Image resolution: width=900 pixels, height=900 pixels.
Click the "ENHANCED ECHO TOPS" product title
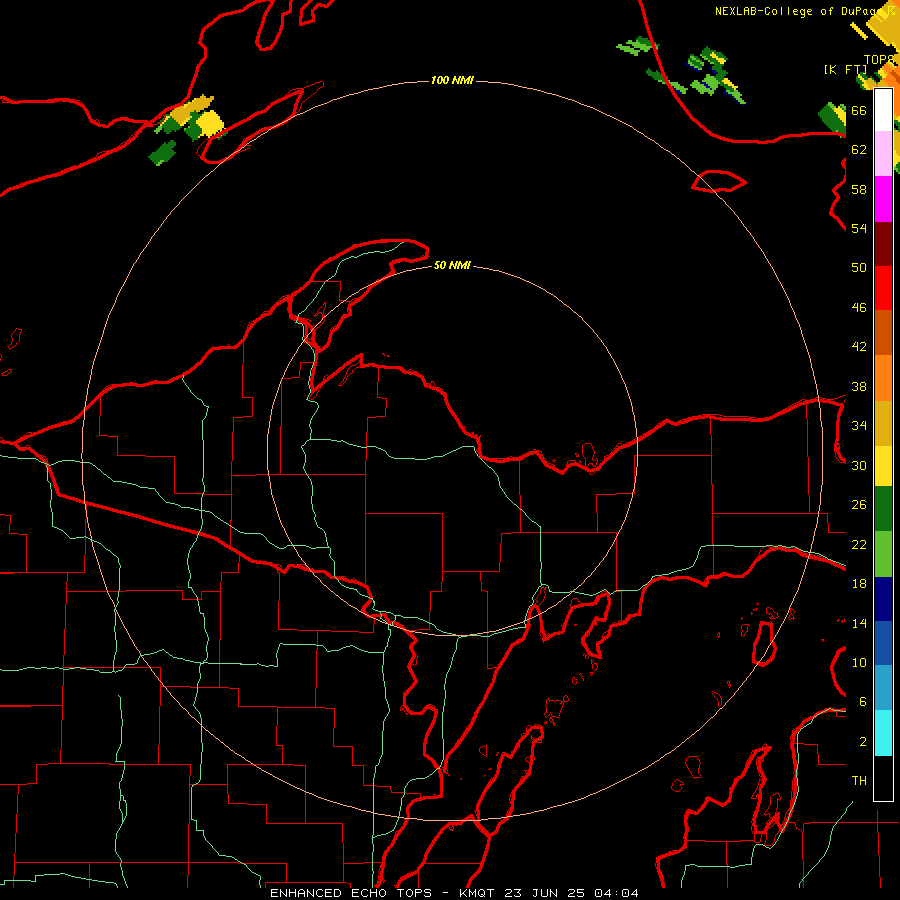(351, 893)
